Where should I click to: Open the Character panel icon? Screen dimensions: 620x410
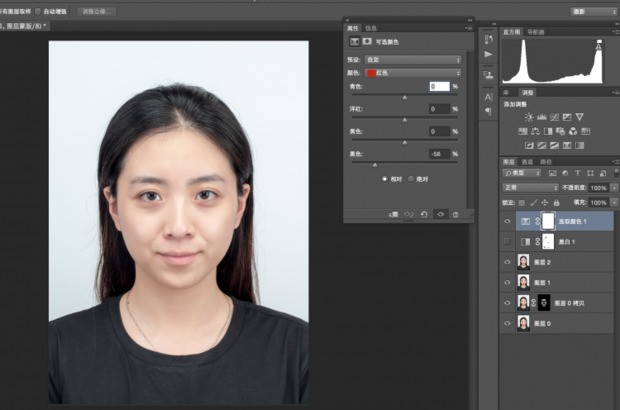pyautogui.click(x=488, y=96)
